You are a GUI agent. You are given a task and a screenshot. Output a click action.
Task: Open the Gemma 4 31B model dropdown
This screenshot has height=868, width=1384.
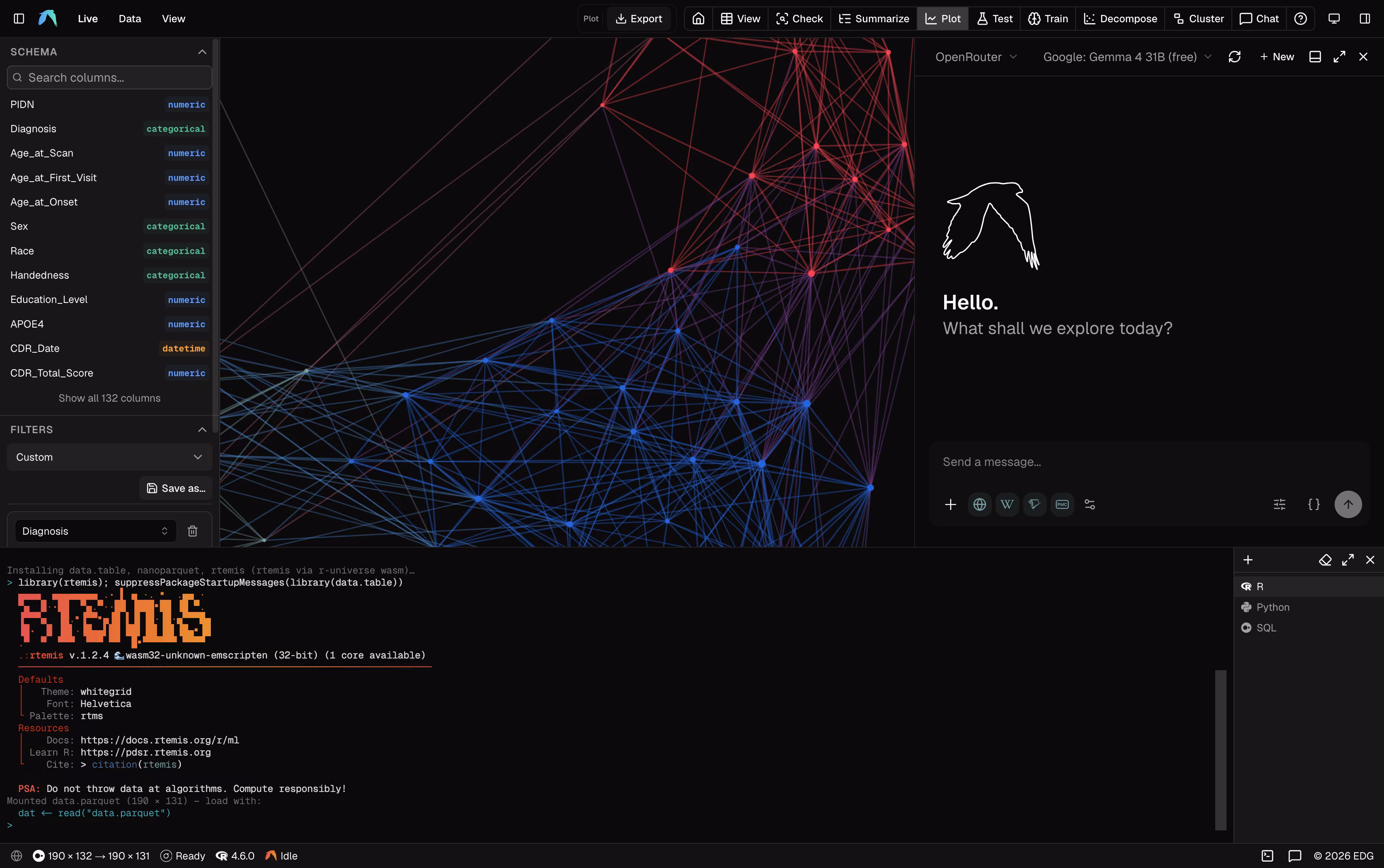(x=1127, y=57)
